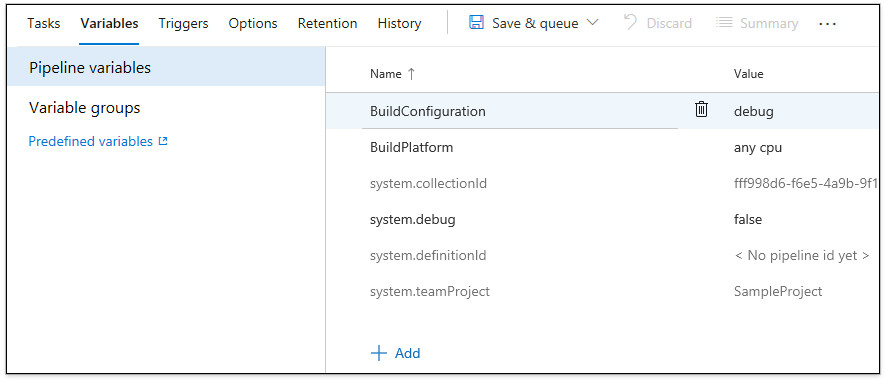Expand the Save & queue dropdown chevron
This screenshot has height=382, width=886.
click(592, 23)
